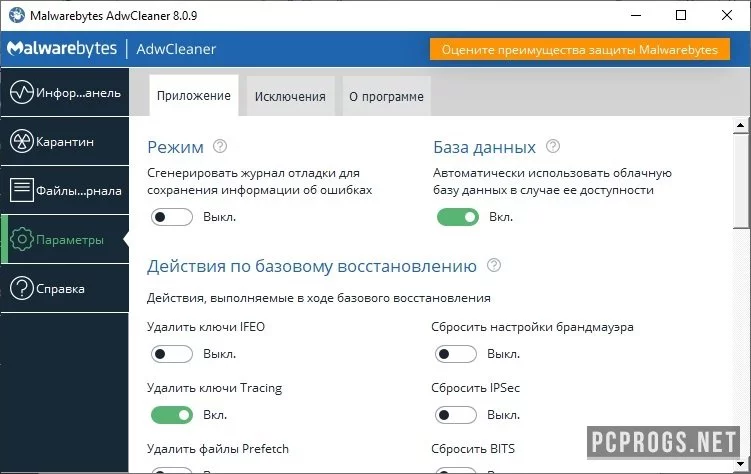Viewport: 751px width, 474px height.
Task: Click the Действия по базовому восстановлению heading
Action: tap(312, 266)
